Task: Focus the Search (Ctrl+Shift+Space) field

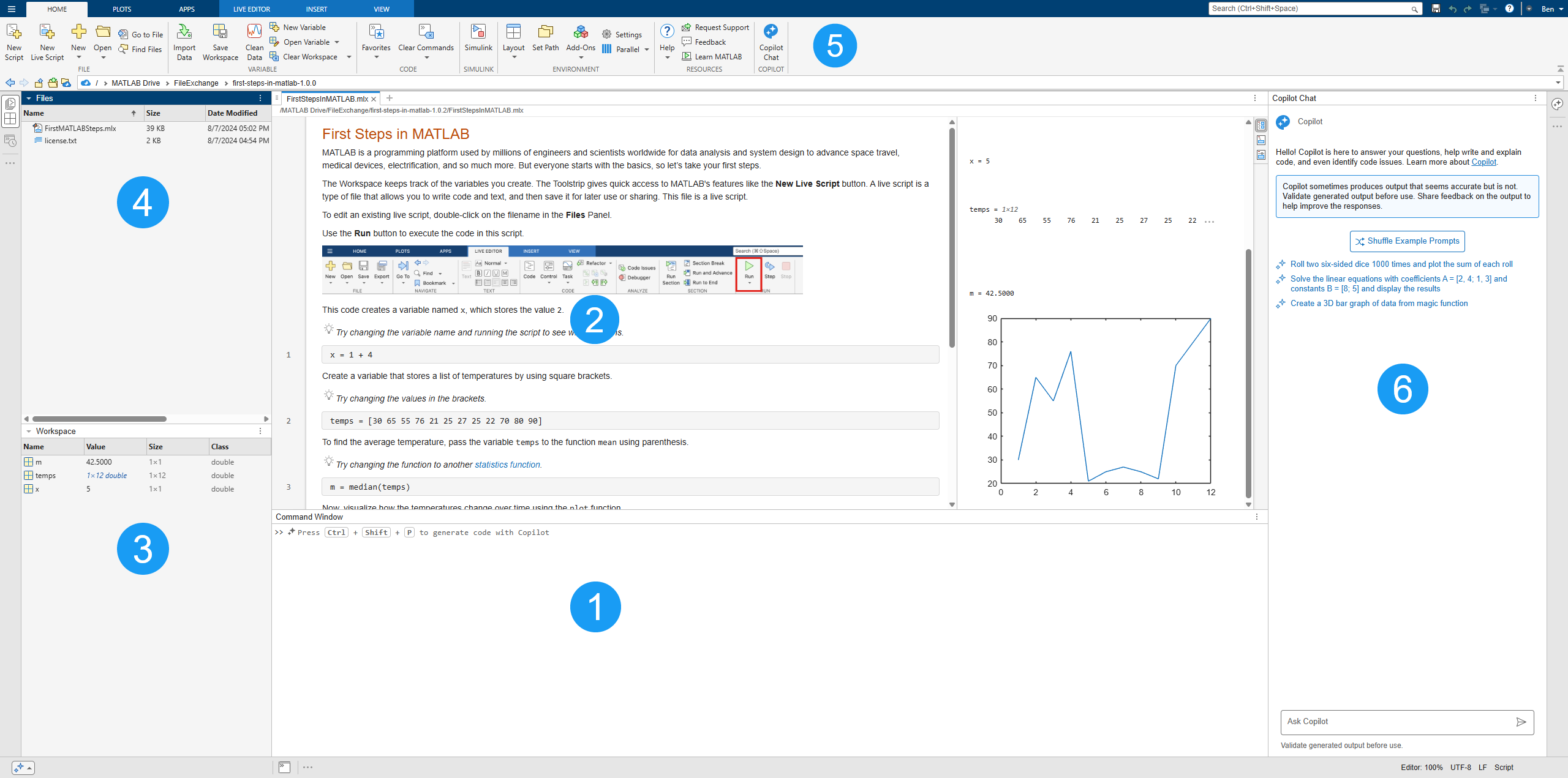Action: click(1315, 9)
